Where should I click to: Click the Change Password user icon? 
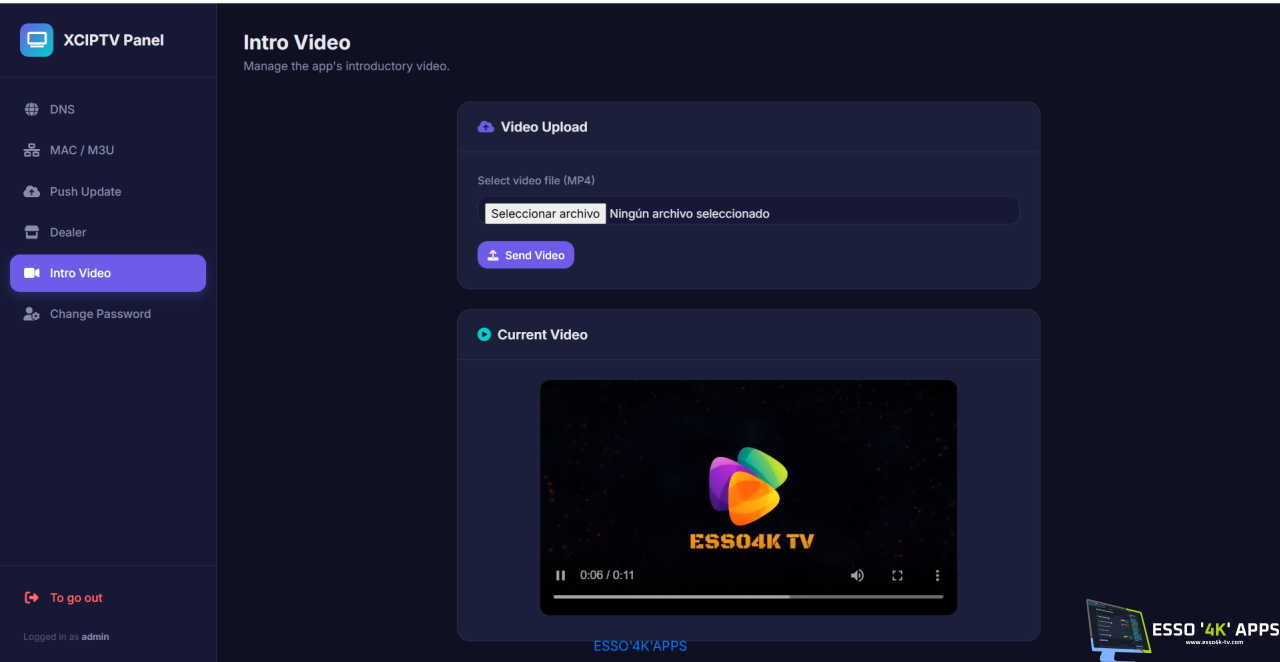point(32,314)
